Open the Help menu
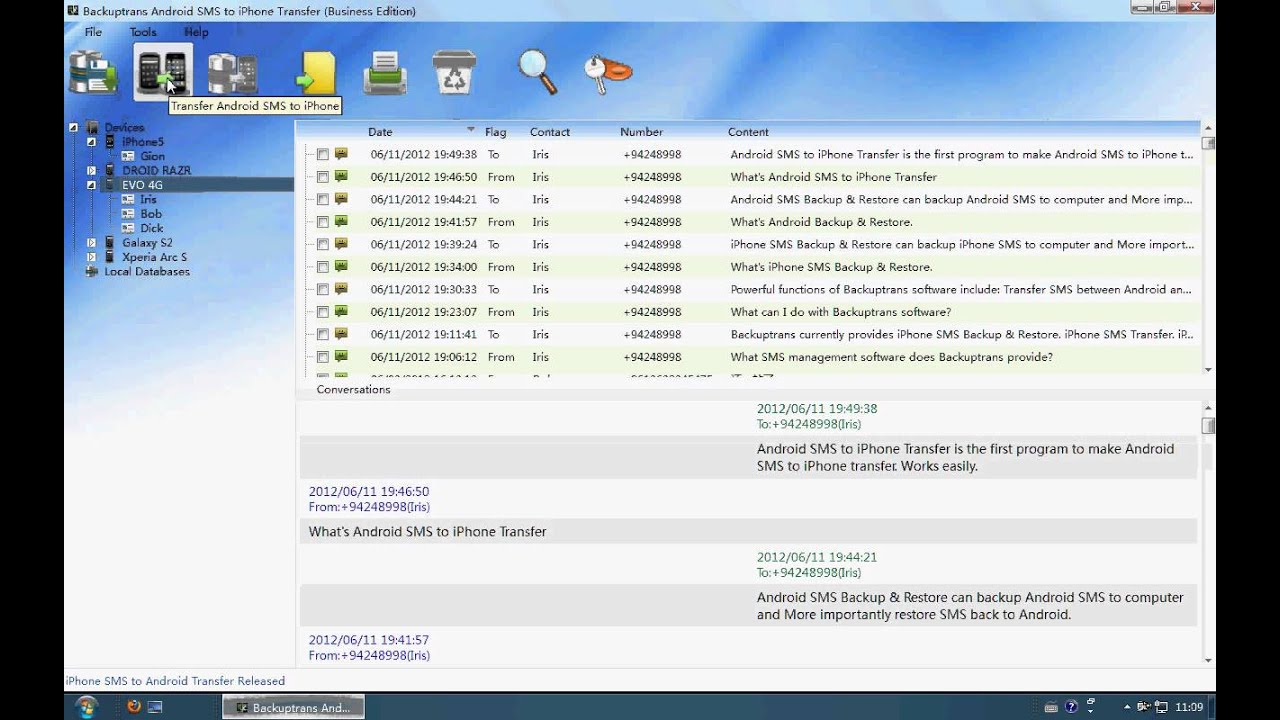Image resolution: width=1280 pixels, height=720 pixels. click(x=196, y=32)
